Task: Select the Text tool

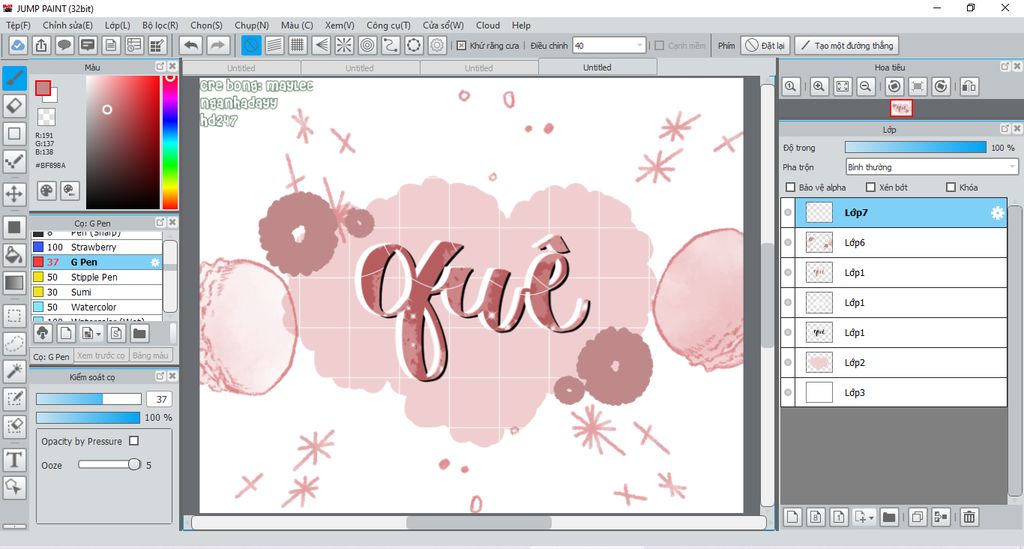Action: tap(14, 460)
